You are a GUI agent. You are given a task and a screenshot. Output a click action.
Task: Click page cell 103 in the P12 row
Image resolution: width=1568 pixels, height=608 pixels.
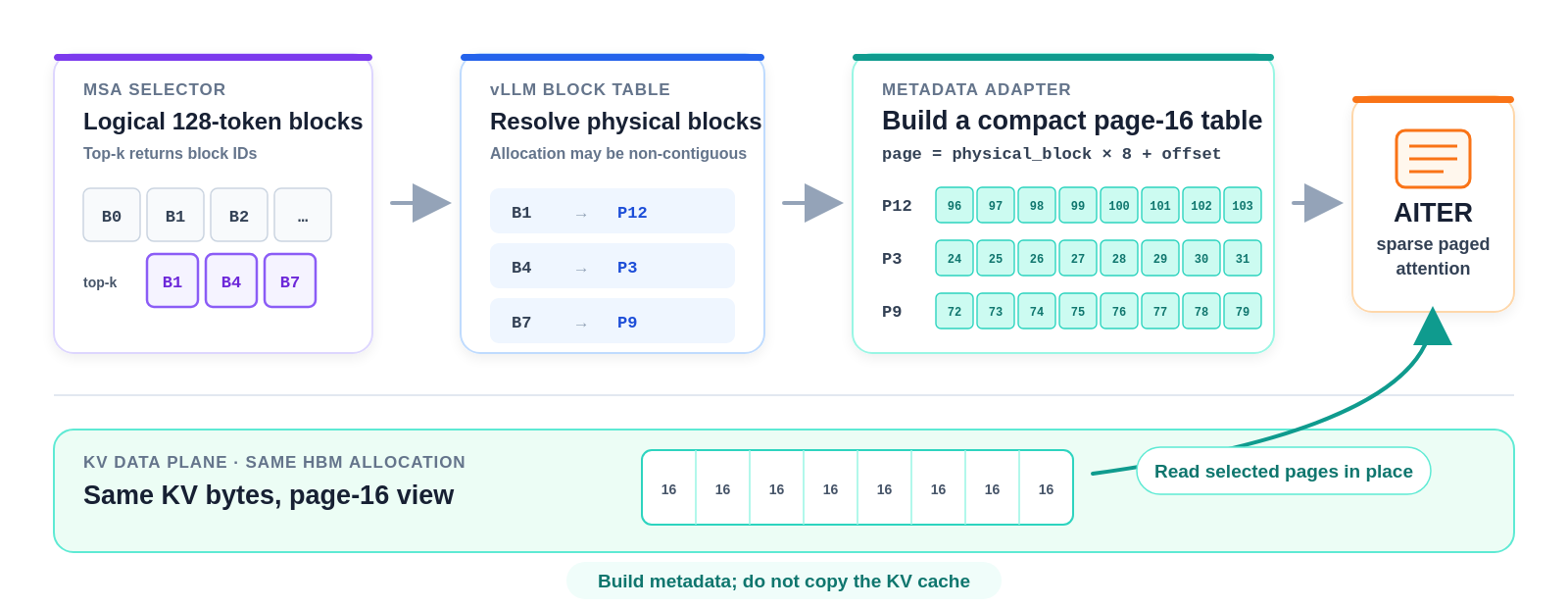pyautogui.click(x=1243, y=205)
